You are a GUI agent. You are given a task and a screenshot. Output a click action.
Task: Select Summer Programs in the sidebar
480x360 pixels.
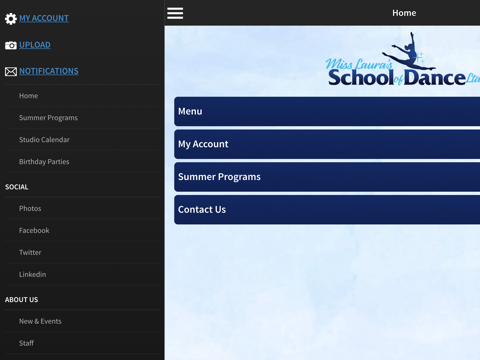tap(82, 118)
